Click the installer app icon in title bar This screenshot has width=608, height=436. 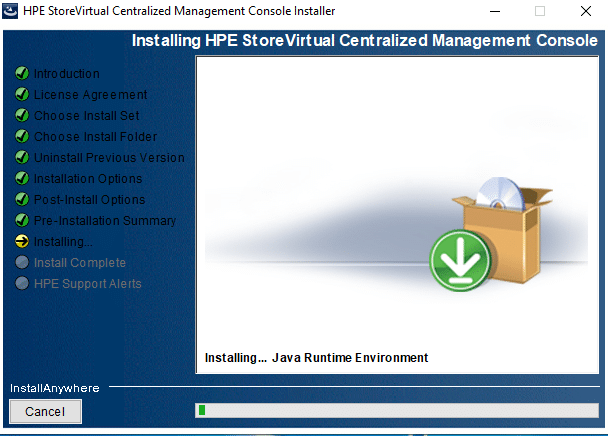pyautogui.click(x=10, y=11)
